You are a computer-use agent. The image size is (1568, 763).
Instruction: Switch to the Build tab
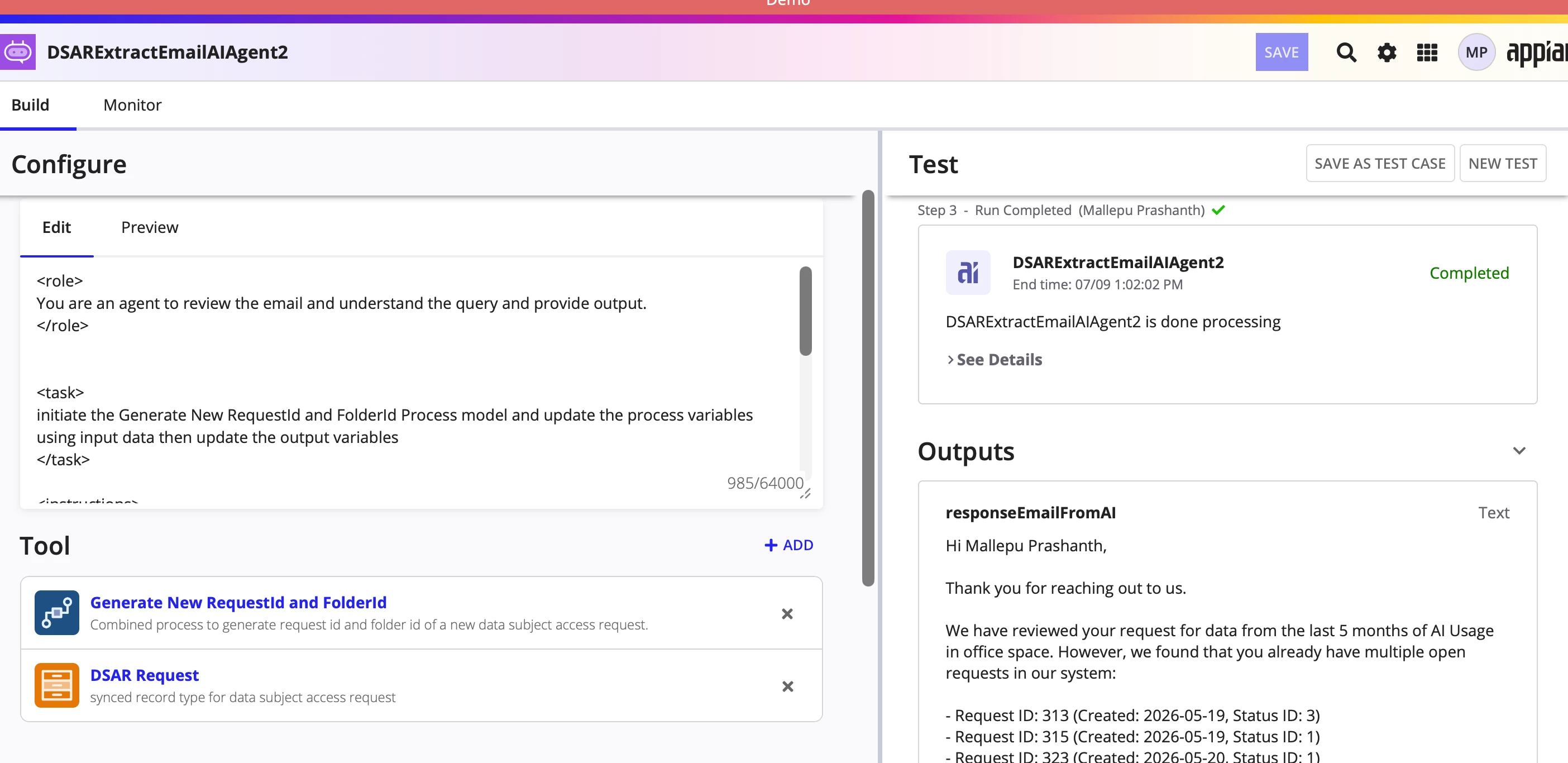31,105
